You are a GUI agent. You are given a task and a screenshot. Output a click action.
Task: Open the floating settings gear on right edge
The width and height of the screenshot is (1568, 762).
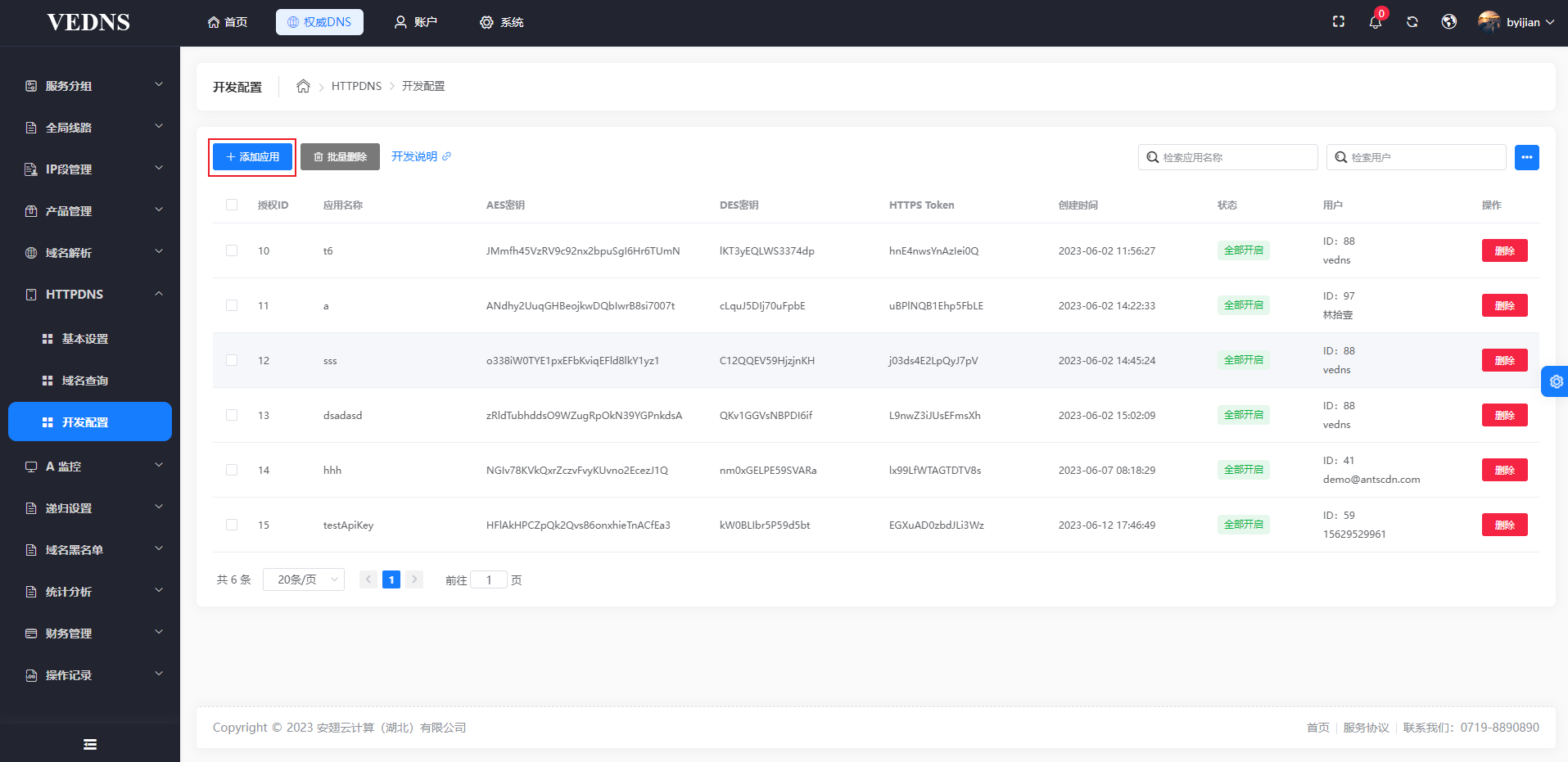[x=1556, y=381]
